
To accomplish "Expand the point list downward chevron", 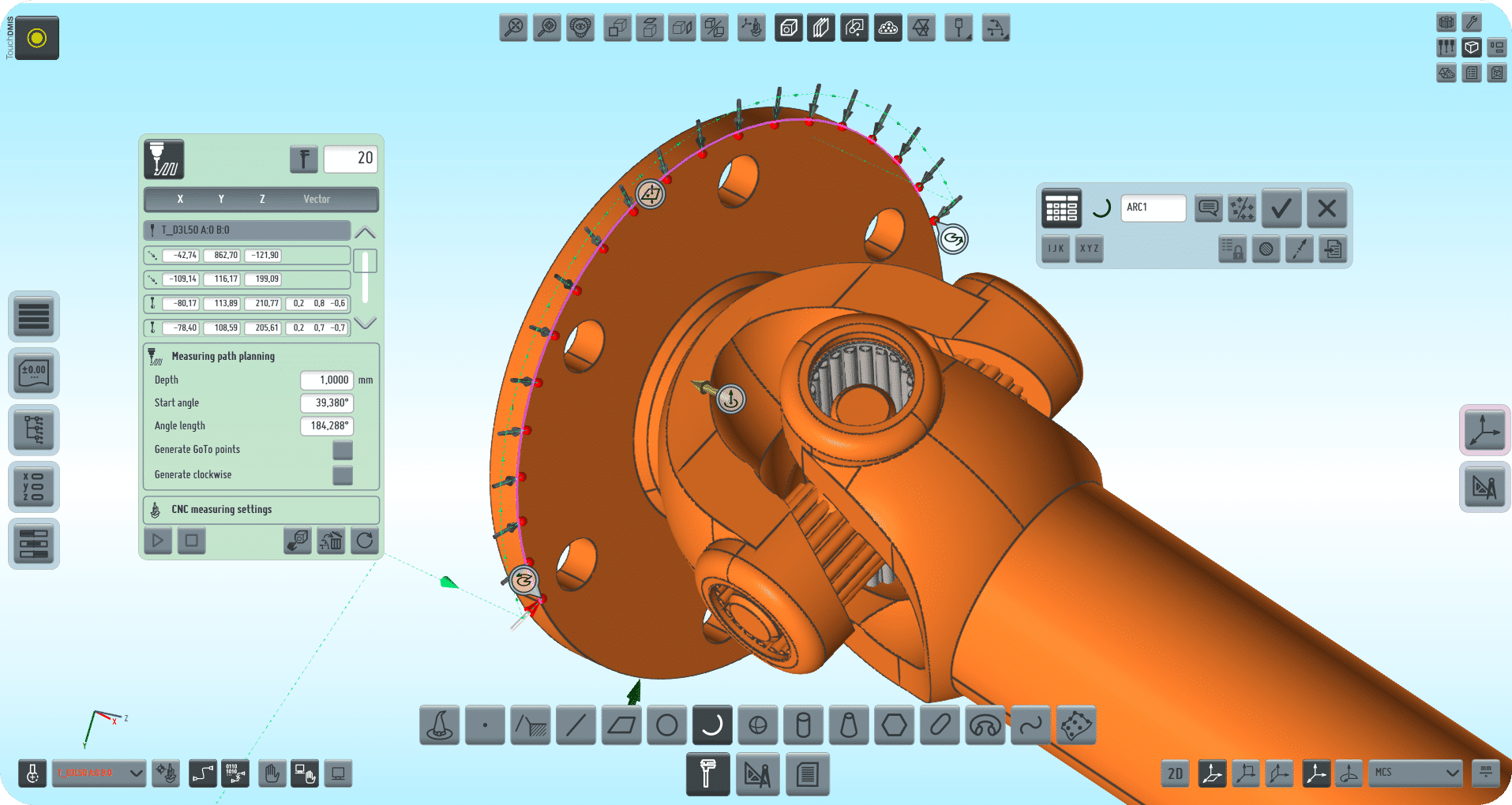I will tap(365, 323).
